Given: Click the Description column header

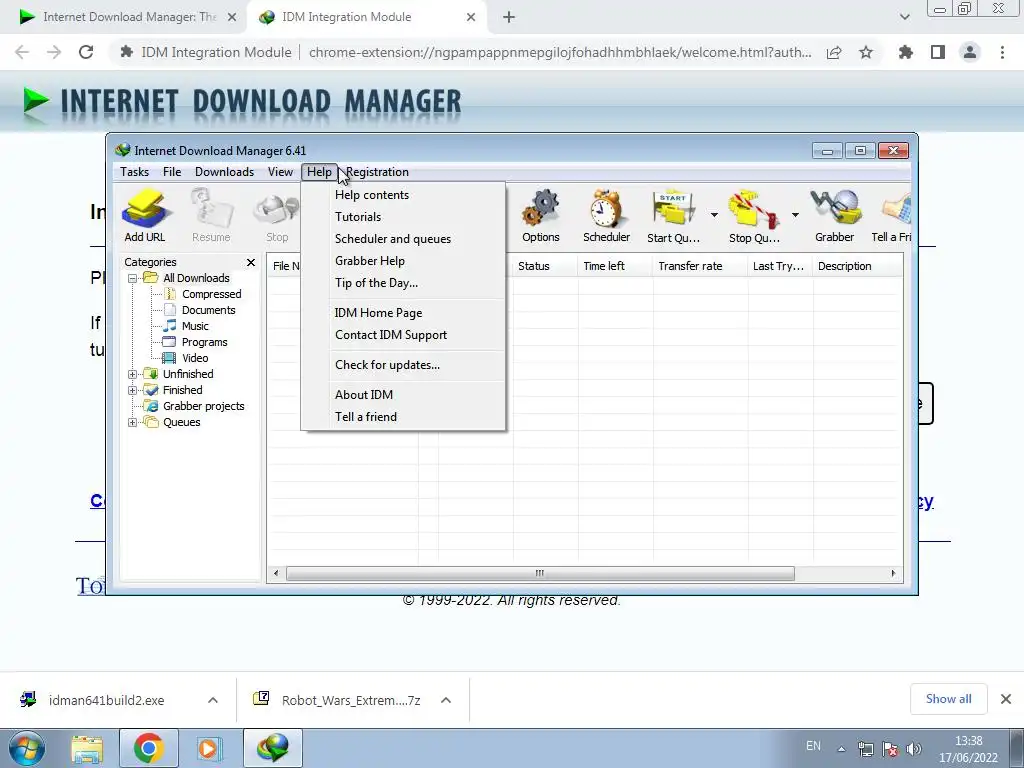Looking at the screenshot, I should tap(857, 266).
